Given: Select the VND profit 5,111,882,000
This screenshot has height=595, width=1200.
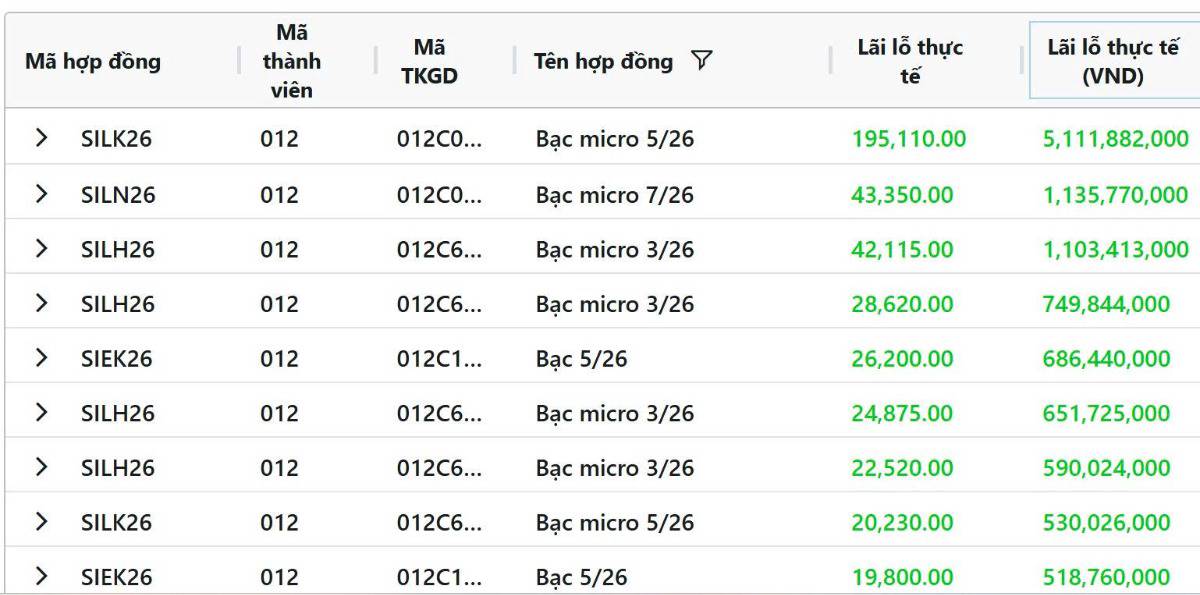Looking at the screenshot, I should [1113, 140].
